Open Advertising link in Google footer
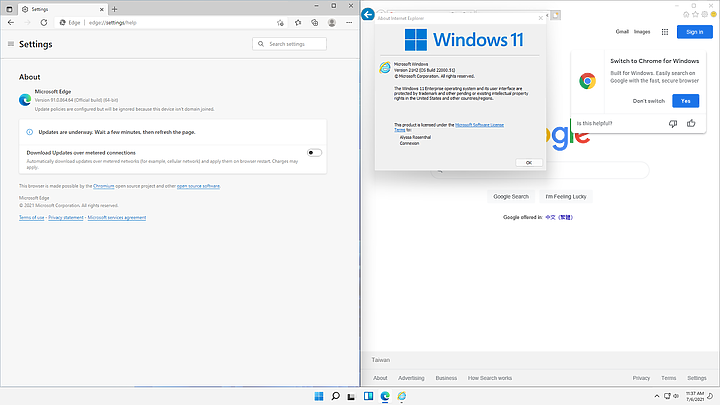 point(411,378)
